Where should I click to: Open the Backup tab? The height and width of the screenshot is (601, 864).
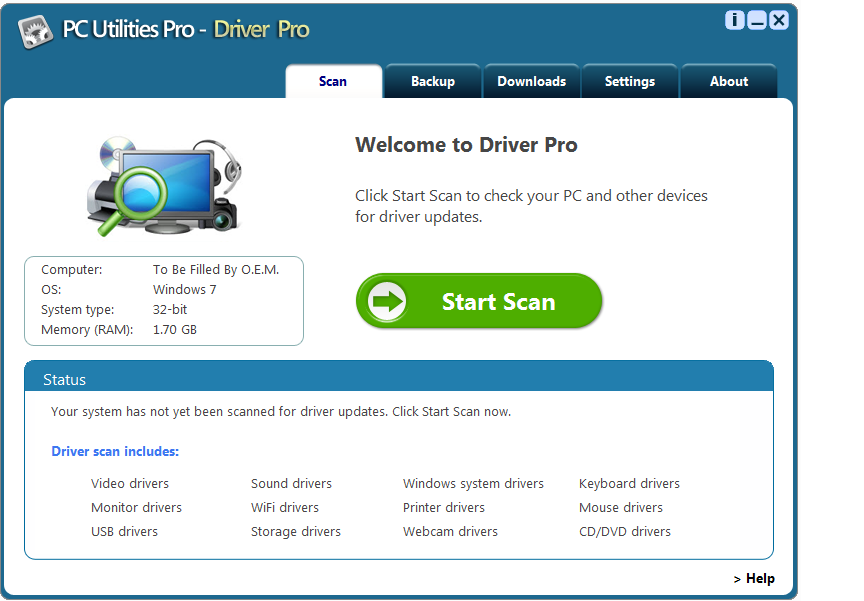pyautogui.click(x=433, y=82)
